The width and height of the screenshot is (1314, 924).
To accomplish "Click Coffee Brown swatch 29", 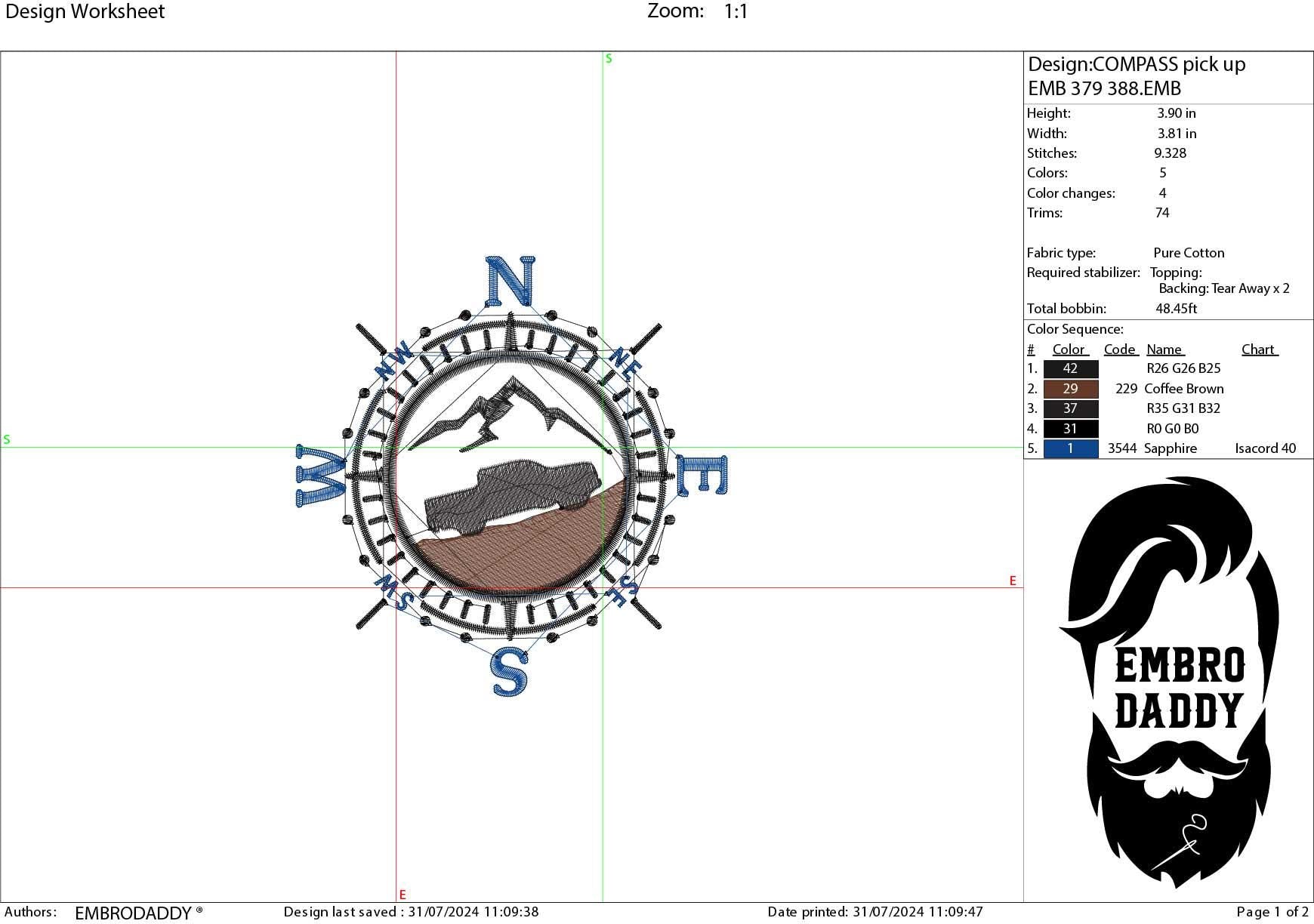I will tap(1070, 389).
